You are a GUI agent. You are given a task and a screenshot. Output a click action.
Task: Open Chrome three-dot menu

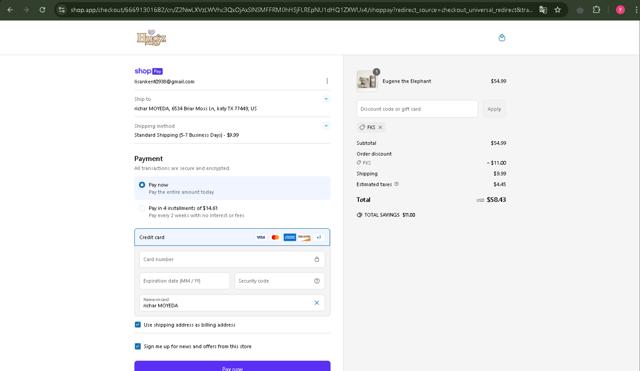click(636, 10)
